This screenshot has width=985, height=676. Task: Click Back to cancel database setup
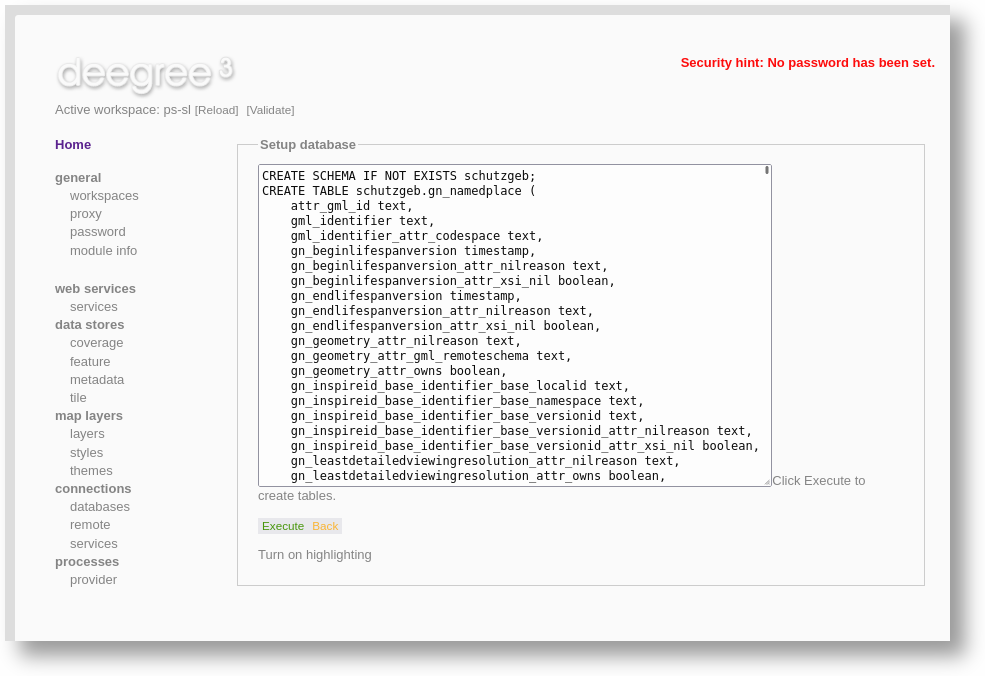pos(325,525)
